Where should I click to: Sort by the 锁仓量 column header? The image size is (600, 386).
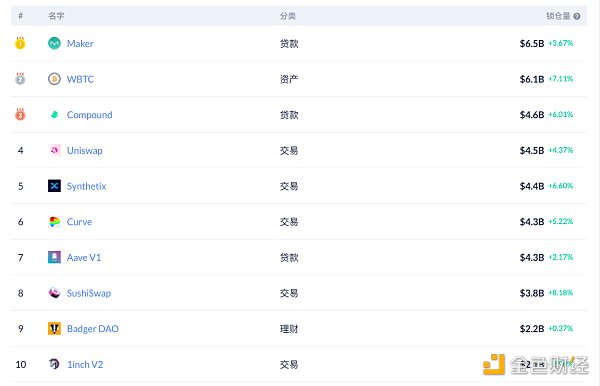click(558, 16)
